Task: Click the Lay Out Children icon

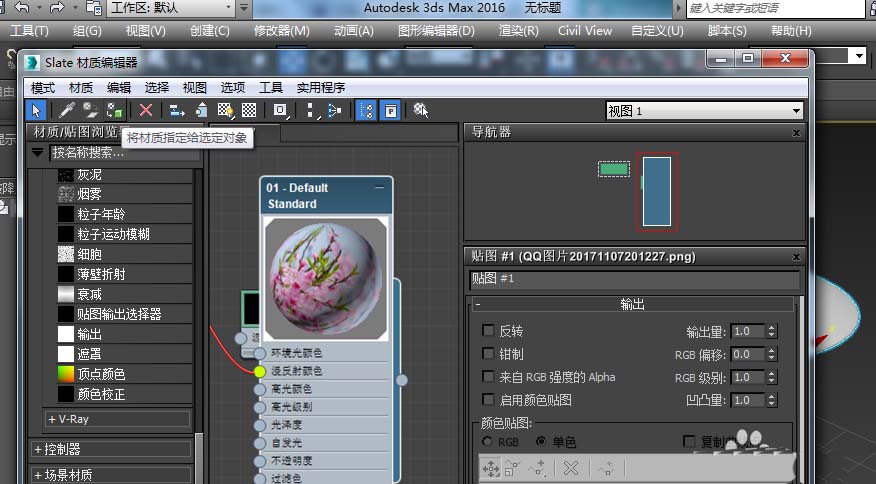Action: (x=335, y=111)
